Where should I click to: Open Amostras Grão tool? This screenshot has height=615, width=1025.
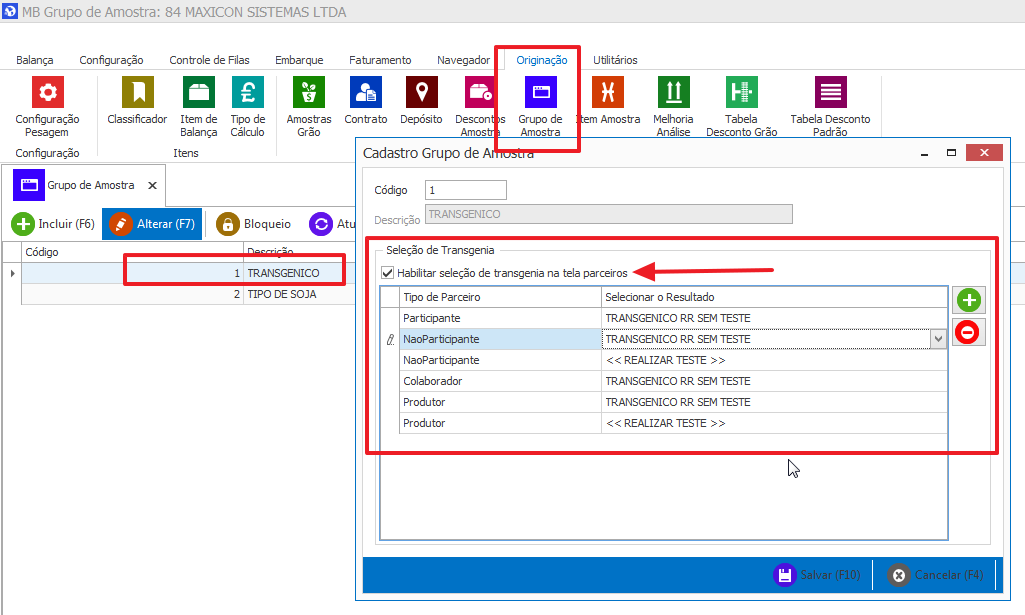(309, 107)
